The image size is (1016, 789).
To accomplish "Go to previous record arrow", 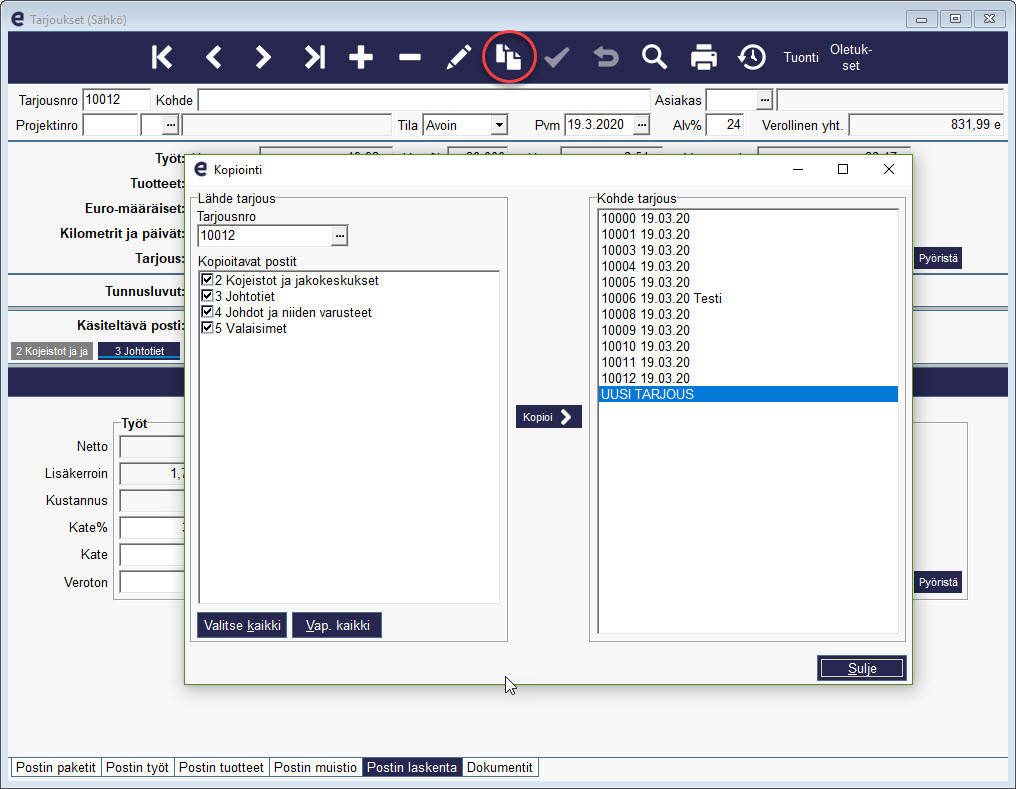I will click(214, 58).
